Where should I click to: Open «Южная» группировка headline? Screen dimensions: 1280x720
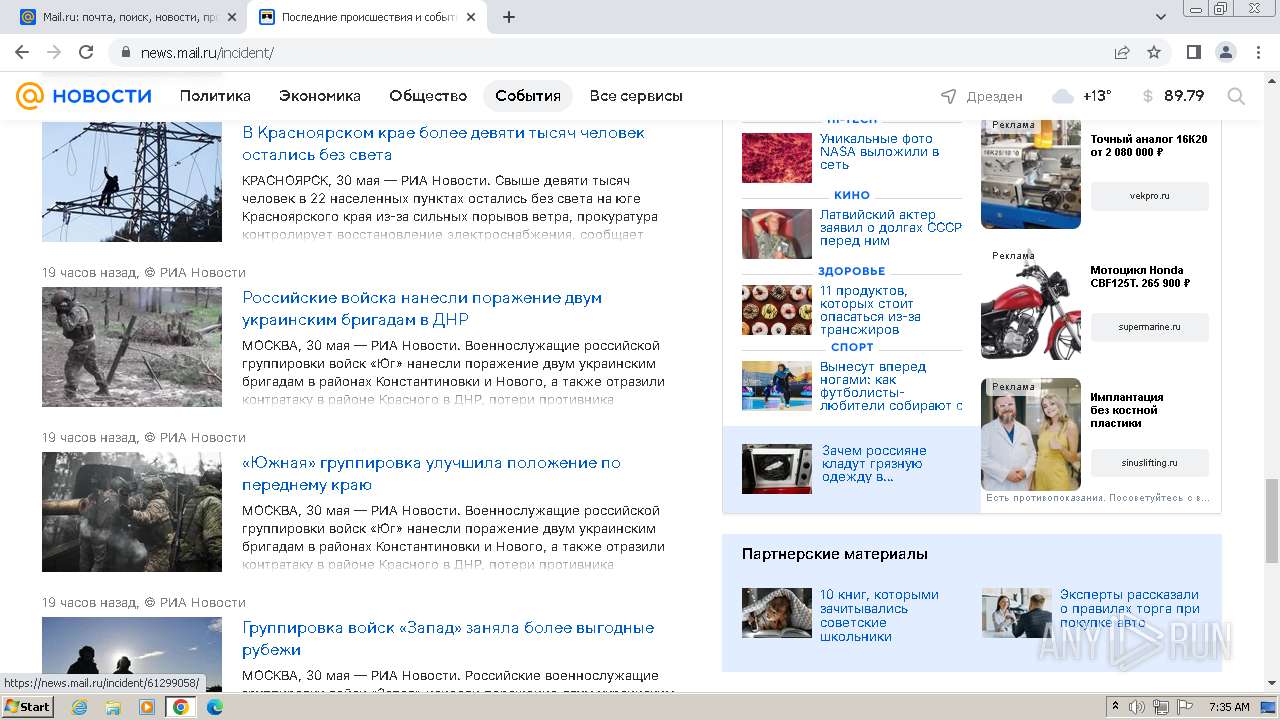point(431,473)
